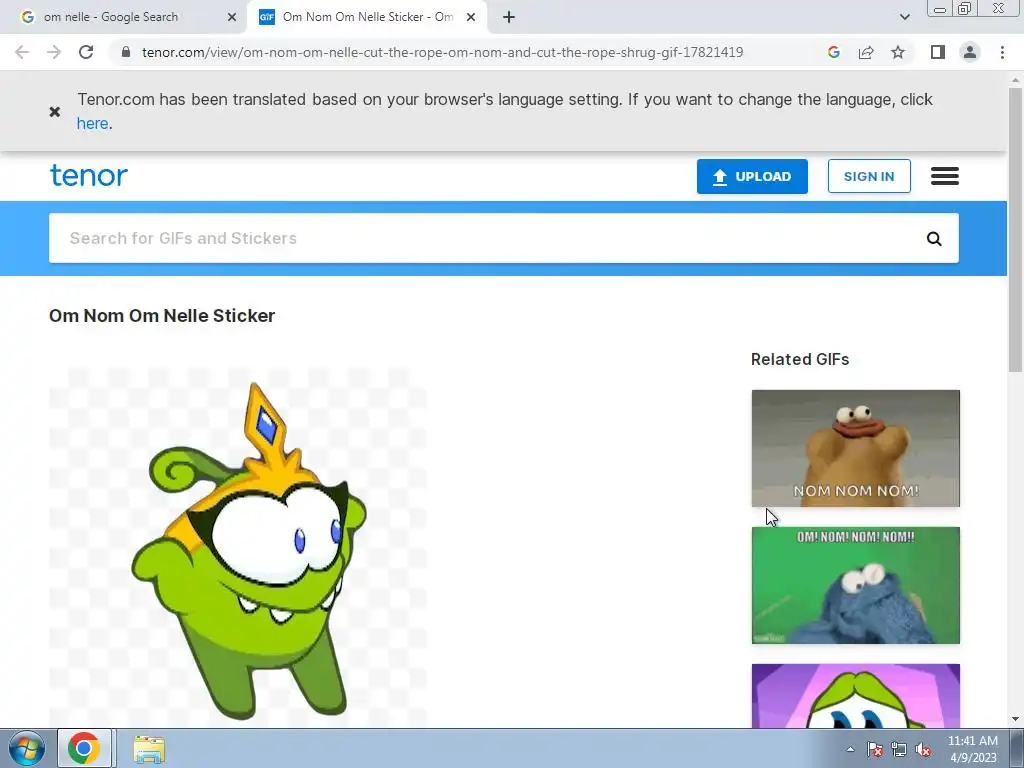Click the network tray icon
The image size is (1024, 768).
899,749
